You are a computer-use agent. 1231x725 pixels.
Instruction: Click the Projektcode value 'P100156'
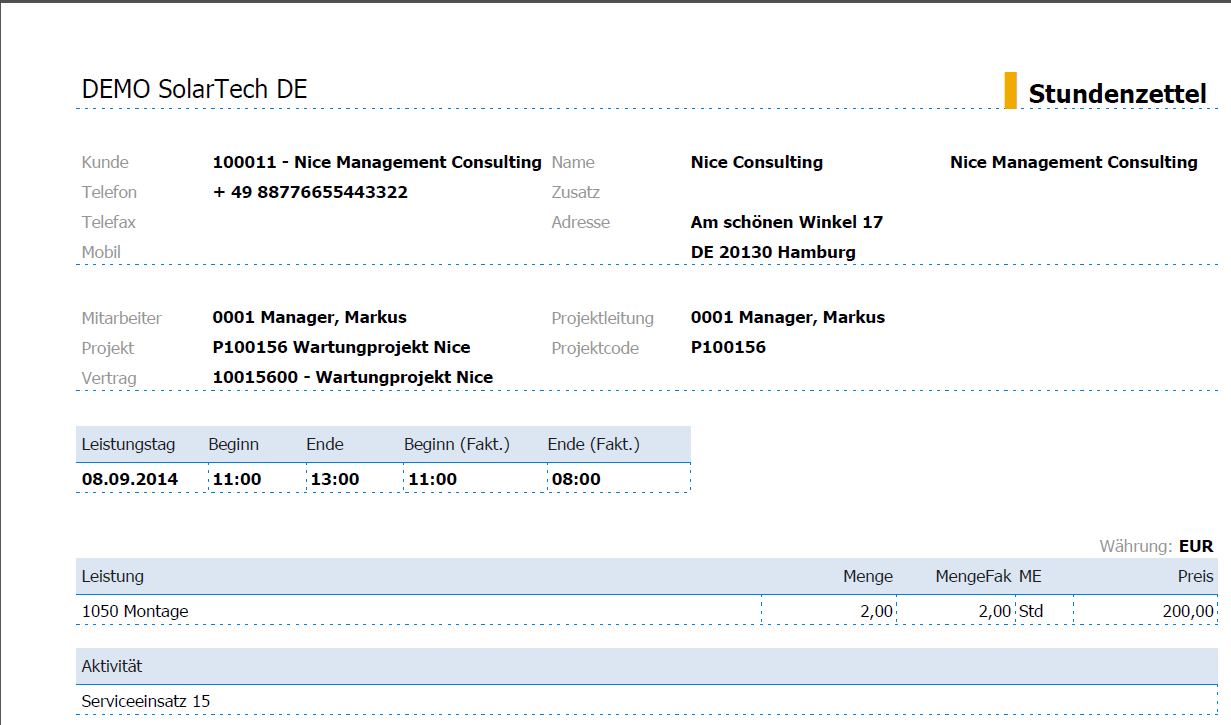(728, 347)
